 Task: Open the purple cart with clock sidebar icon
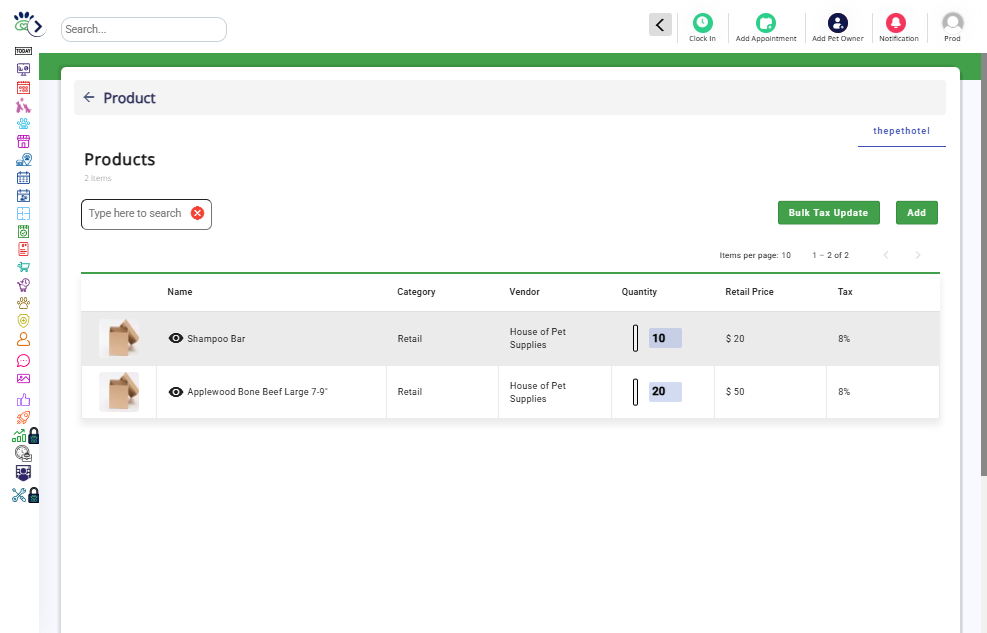click(23, 284)
